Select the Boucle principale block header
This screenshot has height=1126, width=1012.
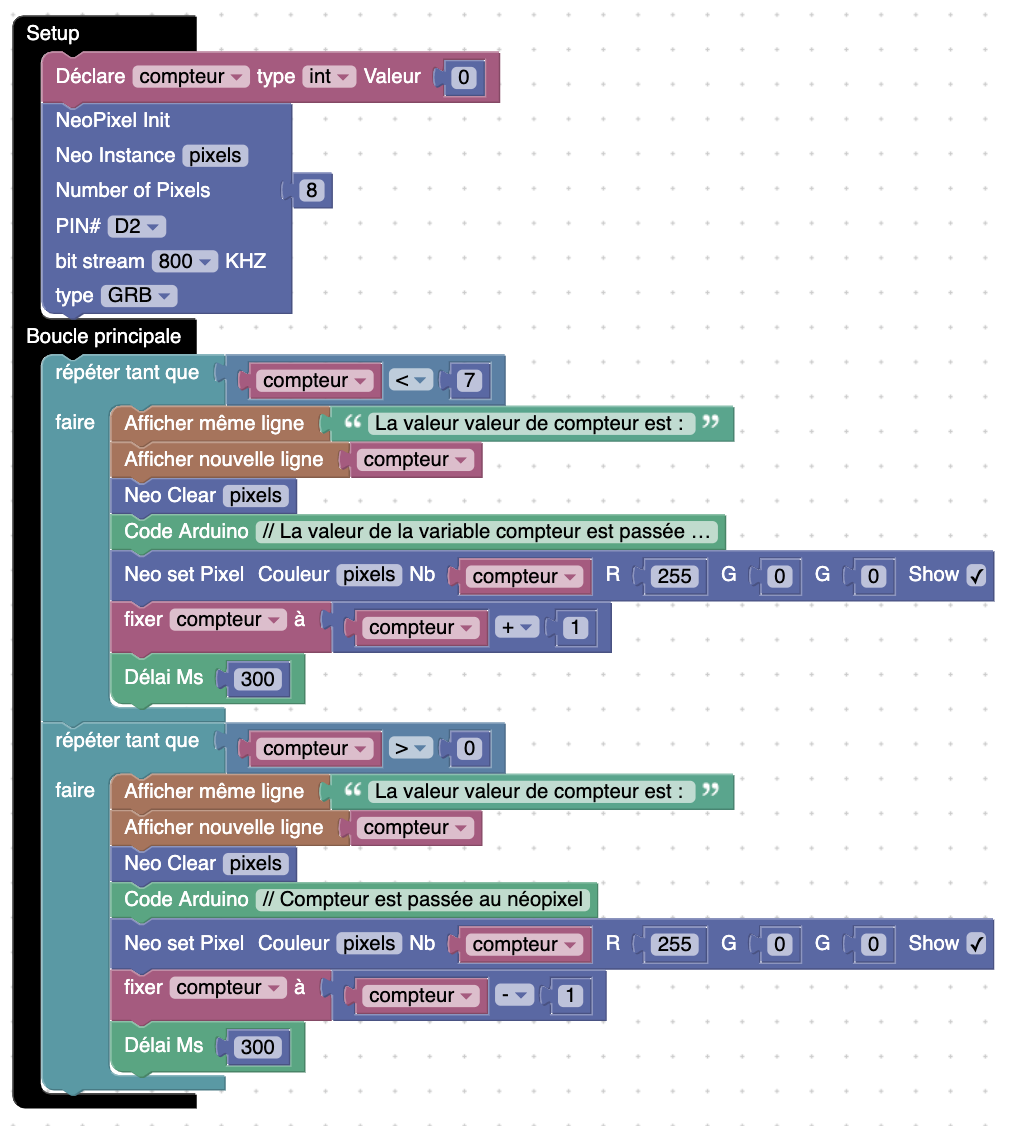coord(104,335)
